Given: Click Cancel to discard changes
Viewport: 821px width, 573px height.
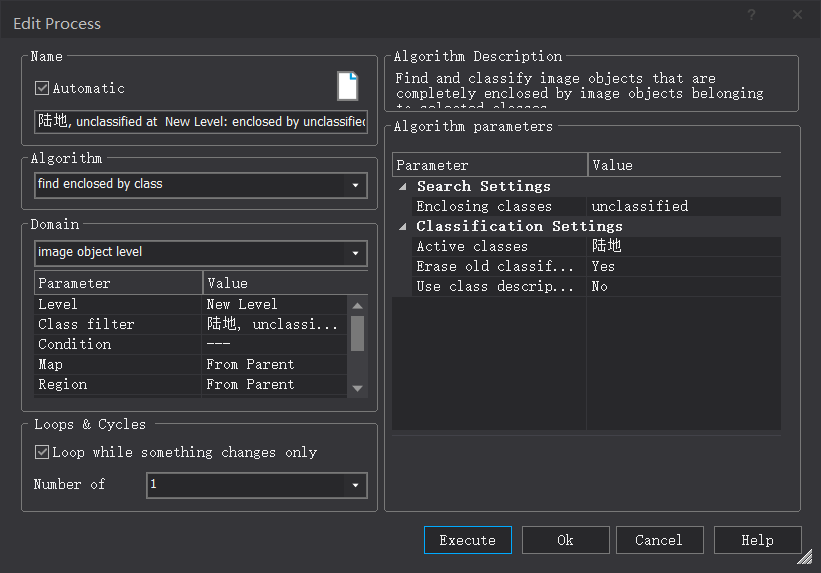Looking at the screenshot, I should click(x=658, y=540).
